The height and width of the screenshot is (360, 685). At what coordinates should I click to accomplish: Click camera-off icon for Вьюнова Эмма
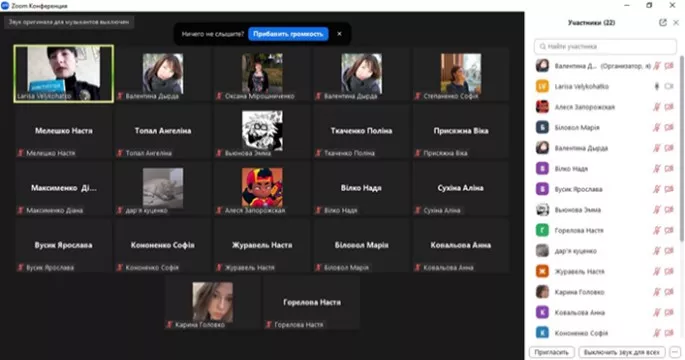click(669, 210)
